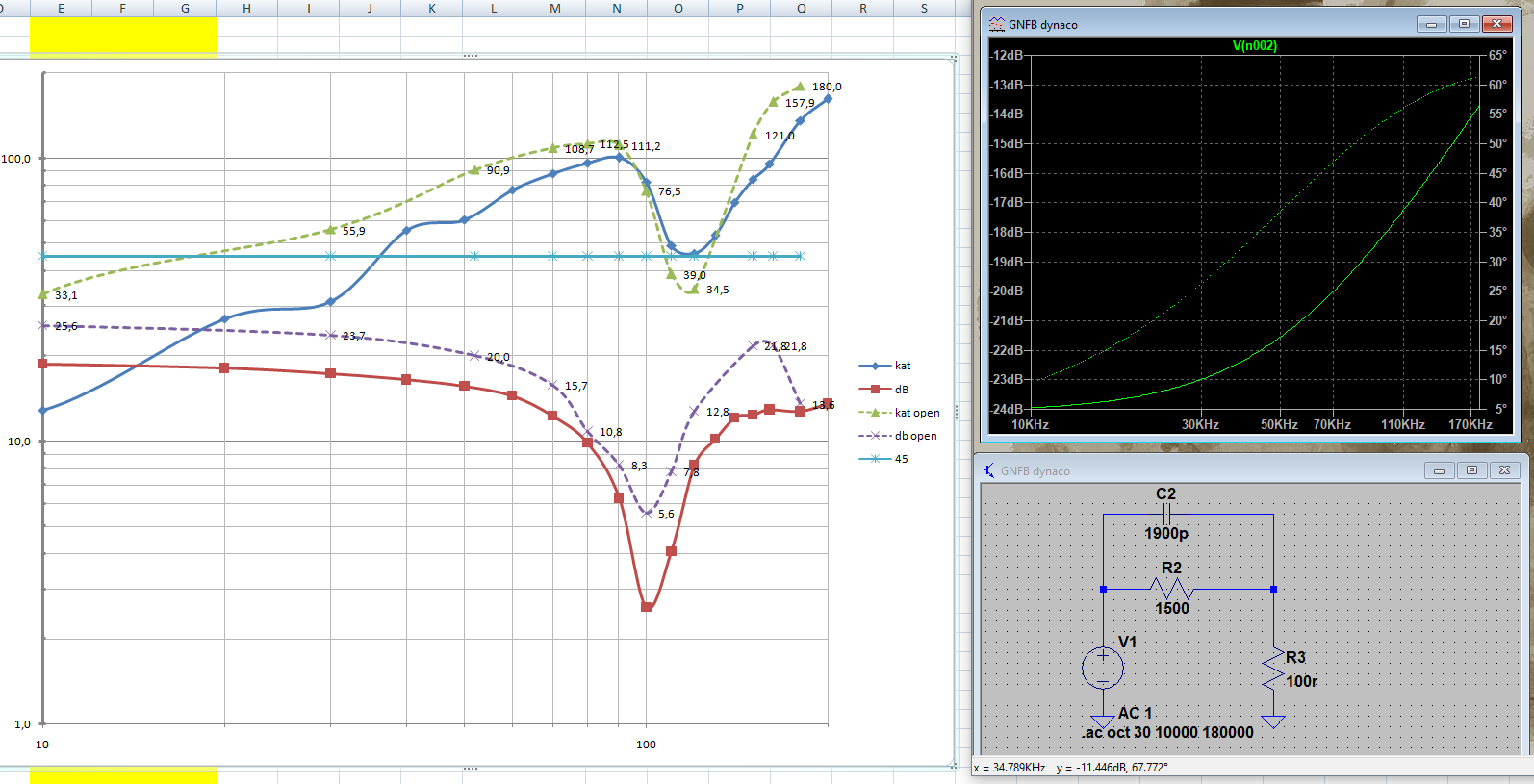Select the R2 resistor symbol in schematic
The width and height of the screenshot is (1534, 784).
tap(1171, 589)
